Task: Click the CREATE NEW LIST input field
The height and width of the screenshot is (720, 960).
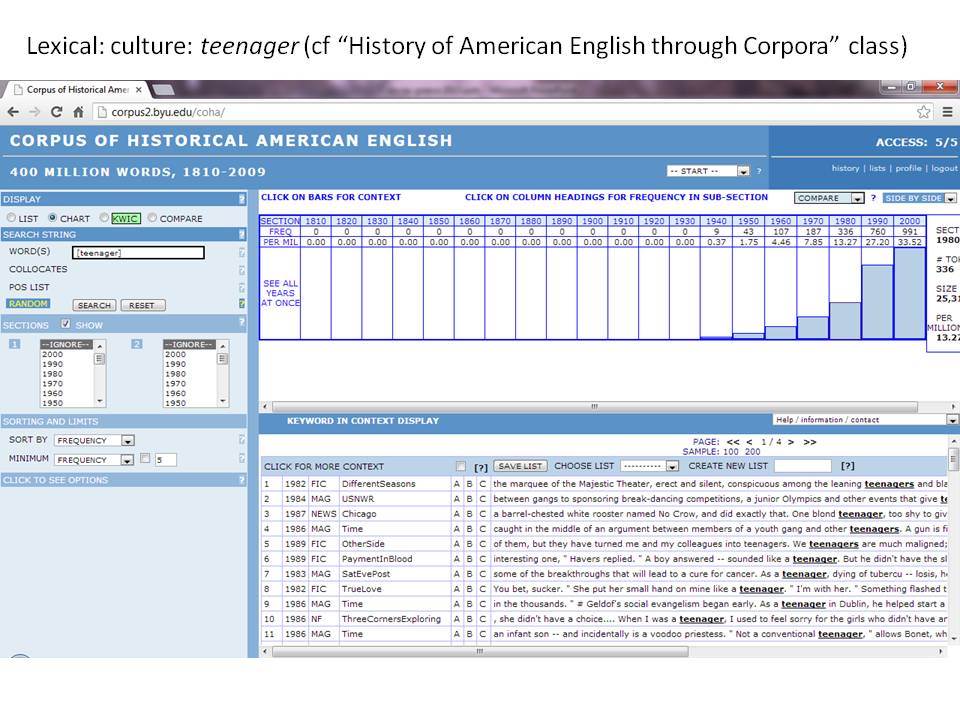Action: coord(803,467)
